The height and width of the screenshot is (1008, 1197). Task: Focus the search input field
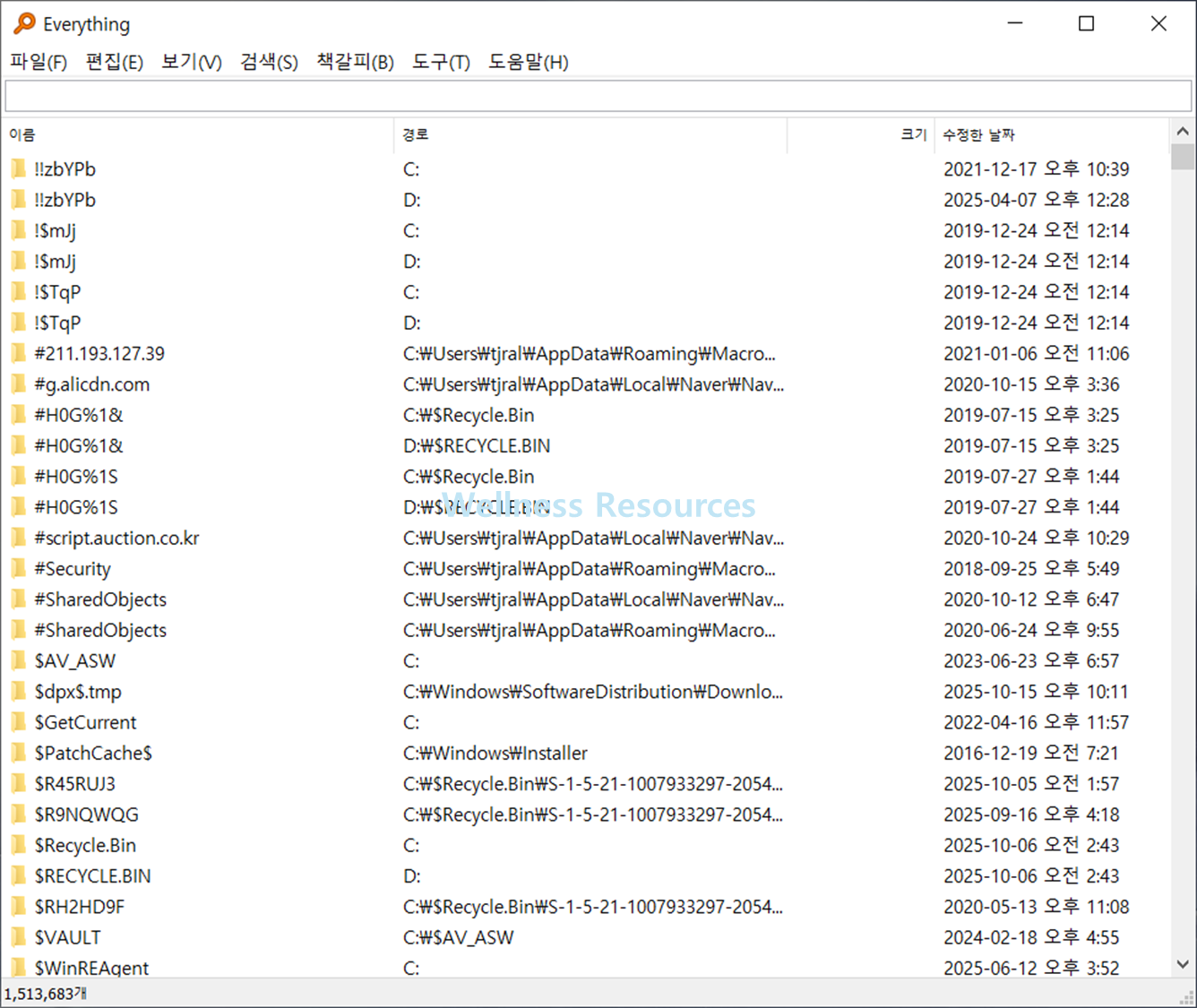pyautogui.click(x=598, y=96)
